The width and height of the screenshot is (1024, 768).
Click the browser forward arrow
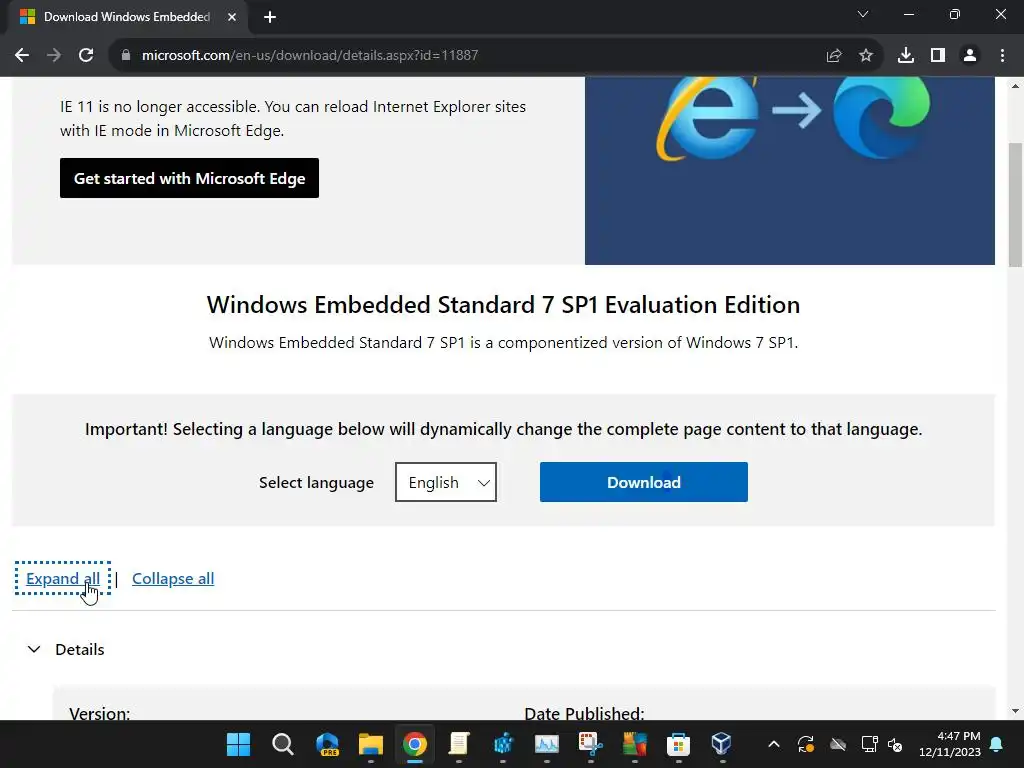tap(54, 56)
